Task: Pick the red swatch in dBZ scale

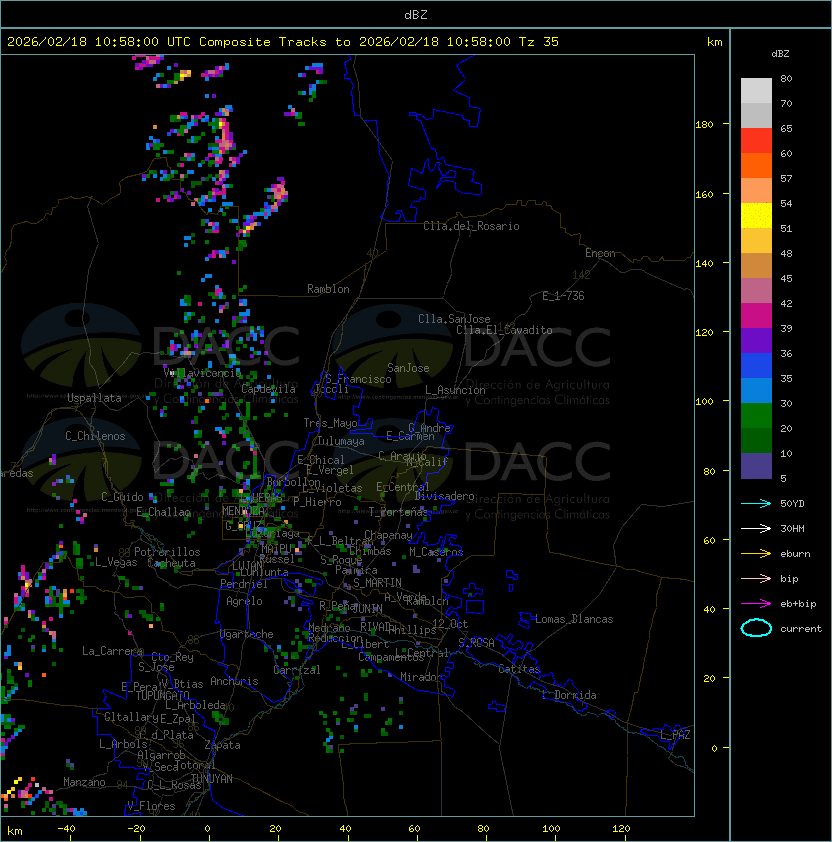Action: click(756, 141)
